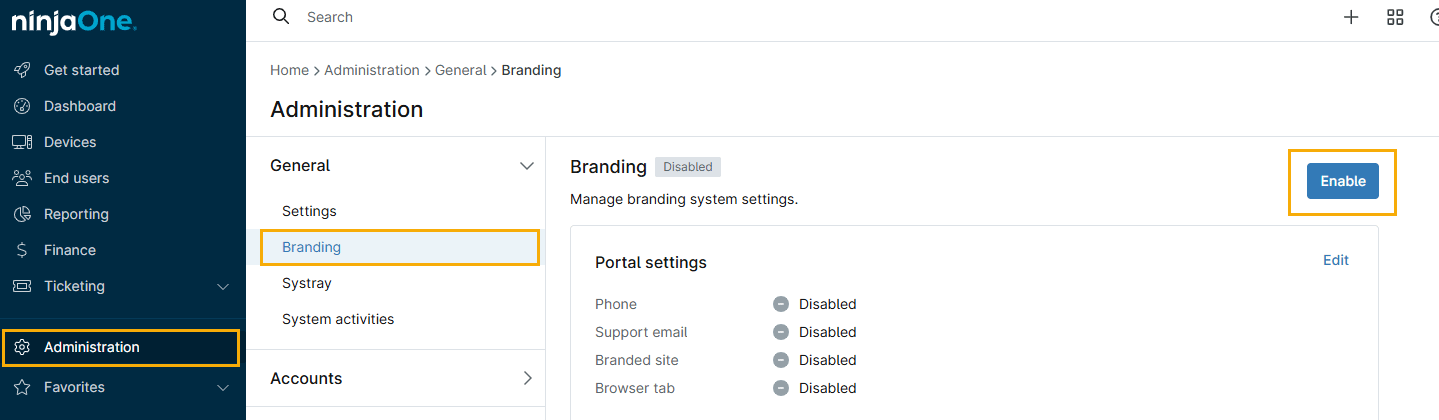Image resolution: width=1439 pixels, height=420 pixels.
Task: Select Systray in General settings
Action: click(306, 283)
